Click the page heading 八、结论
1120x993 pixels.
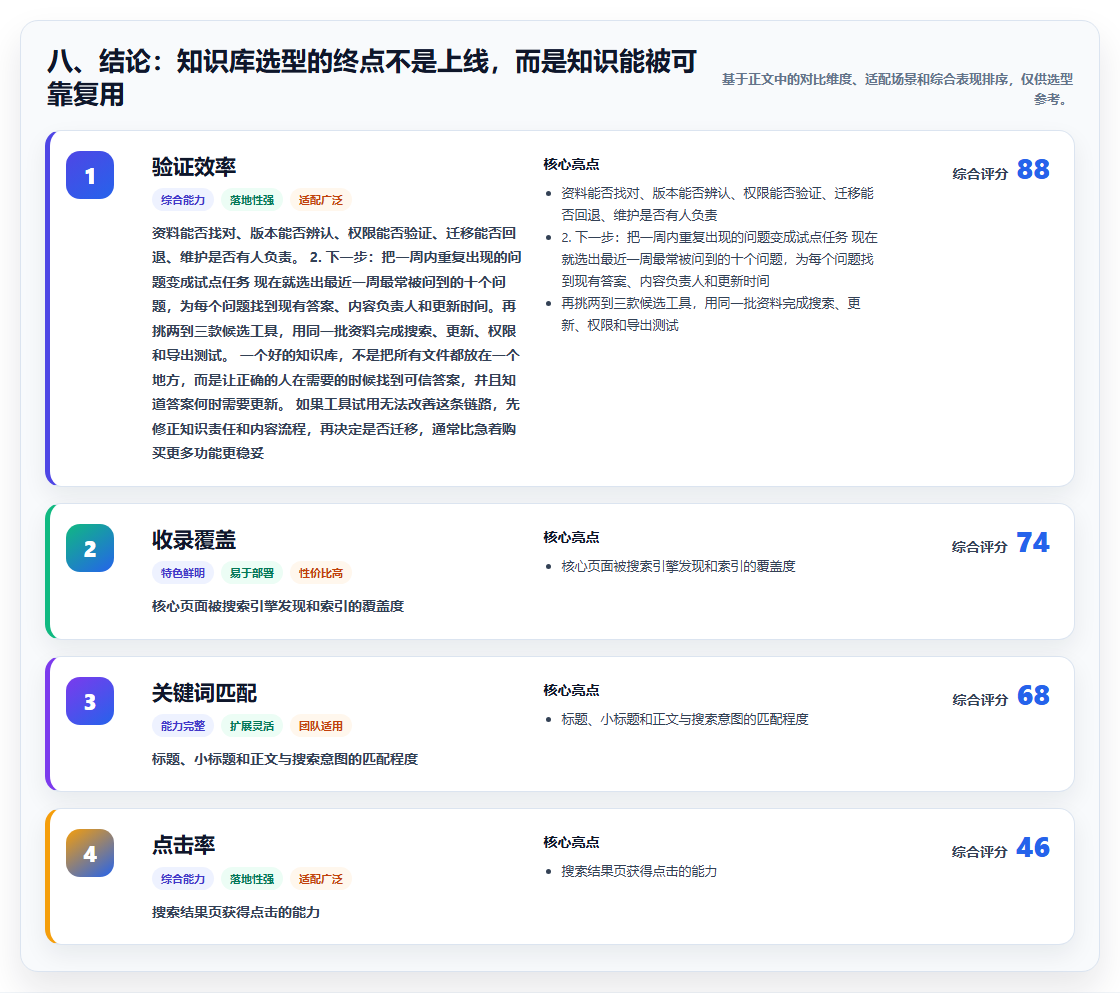tap(372, 78)
